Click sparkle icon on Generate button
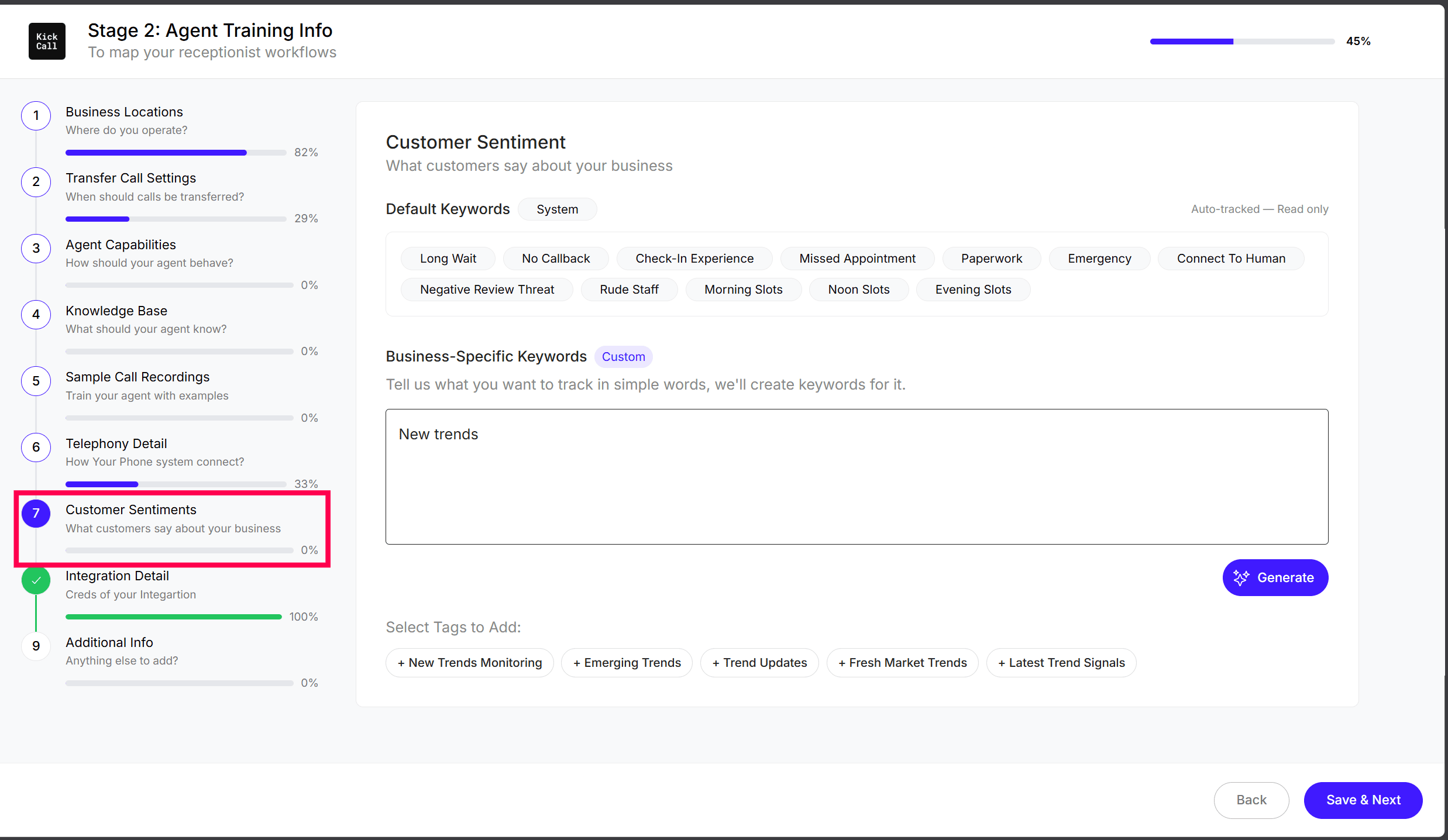The image size is (1448, 840). (1241, 577)
